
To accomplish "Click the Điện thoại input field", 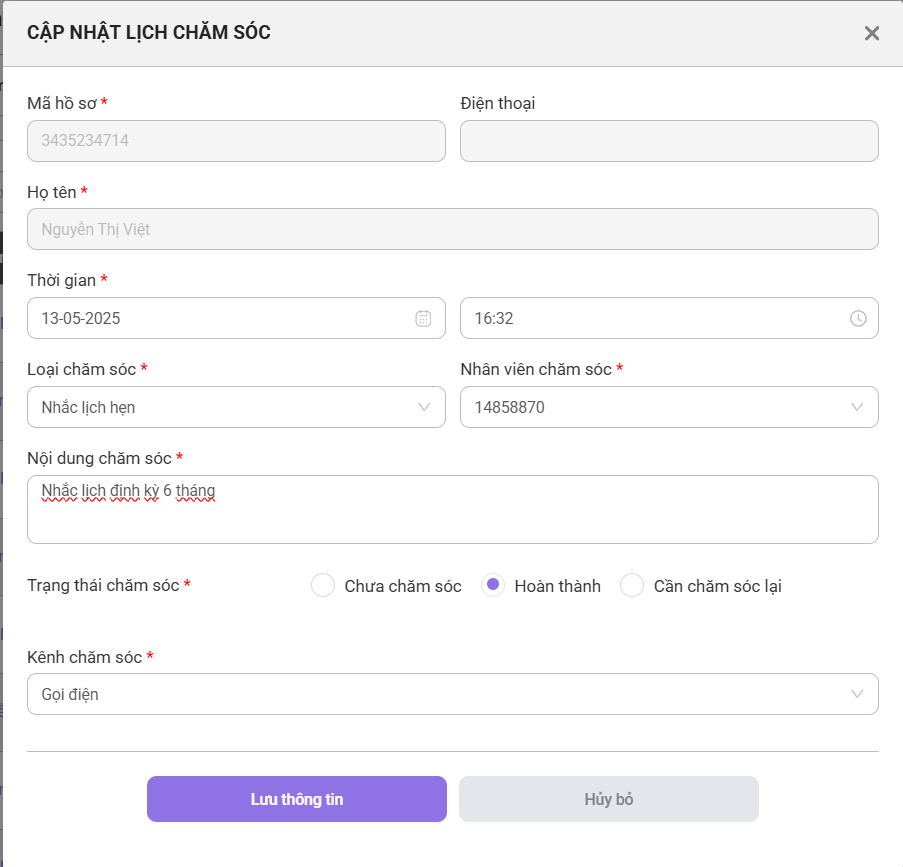I will 669,141.
